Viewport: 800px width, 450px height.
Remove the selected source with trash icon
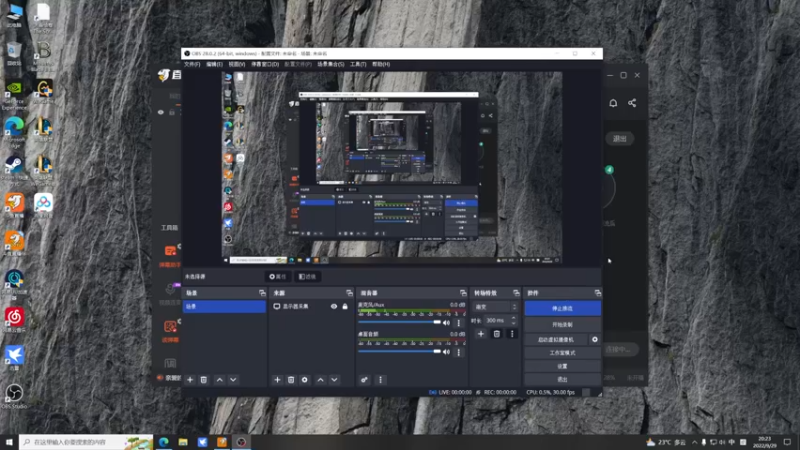point(291,380)
